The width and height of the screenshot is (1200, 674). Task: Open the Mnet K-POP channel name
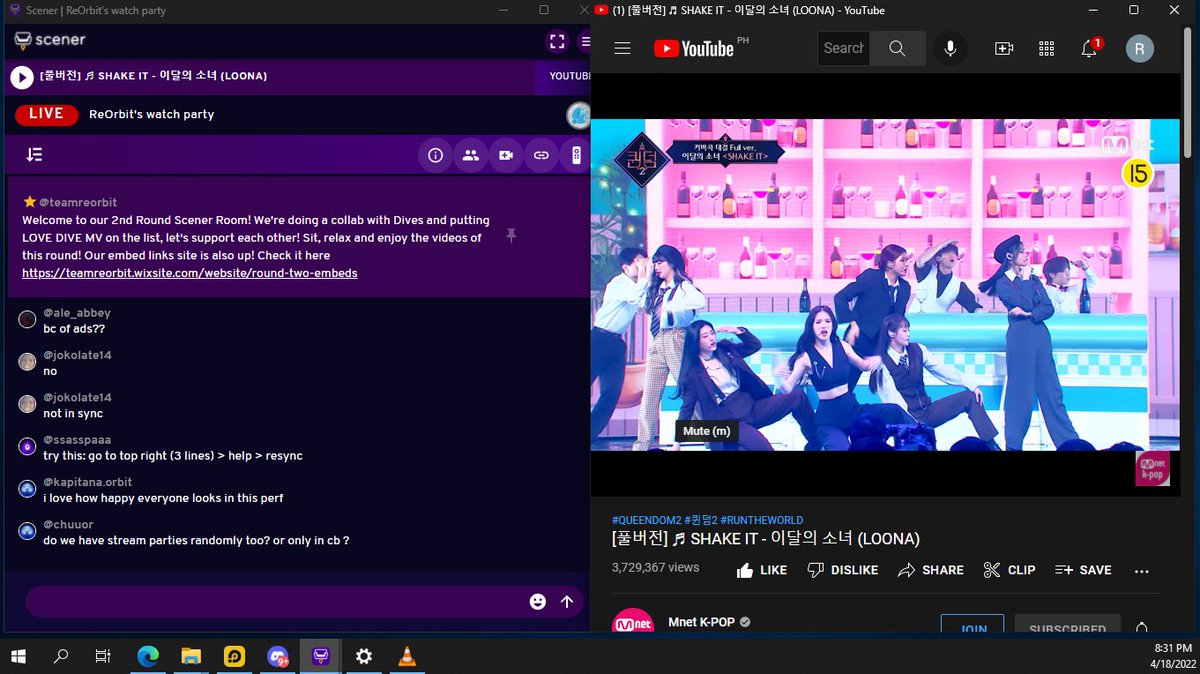[x=701, y=622]
